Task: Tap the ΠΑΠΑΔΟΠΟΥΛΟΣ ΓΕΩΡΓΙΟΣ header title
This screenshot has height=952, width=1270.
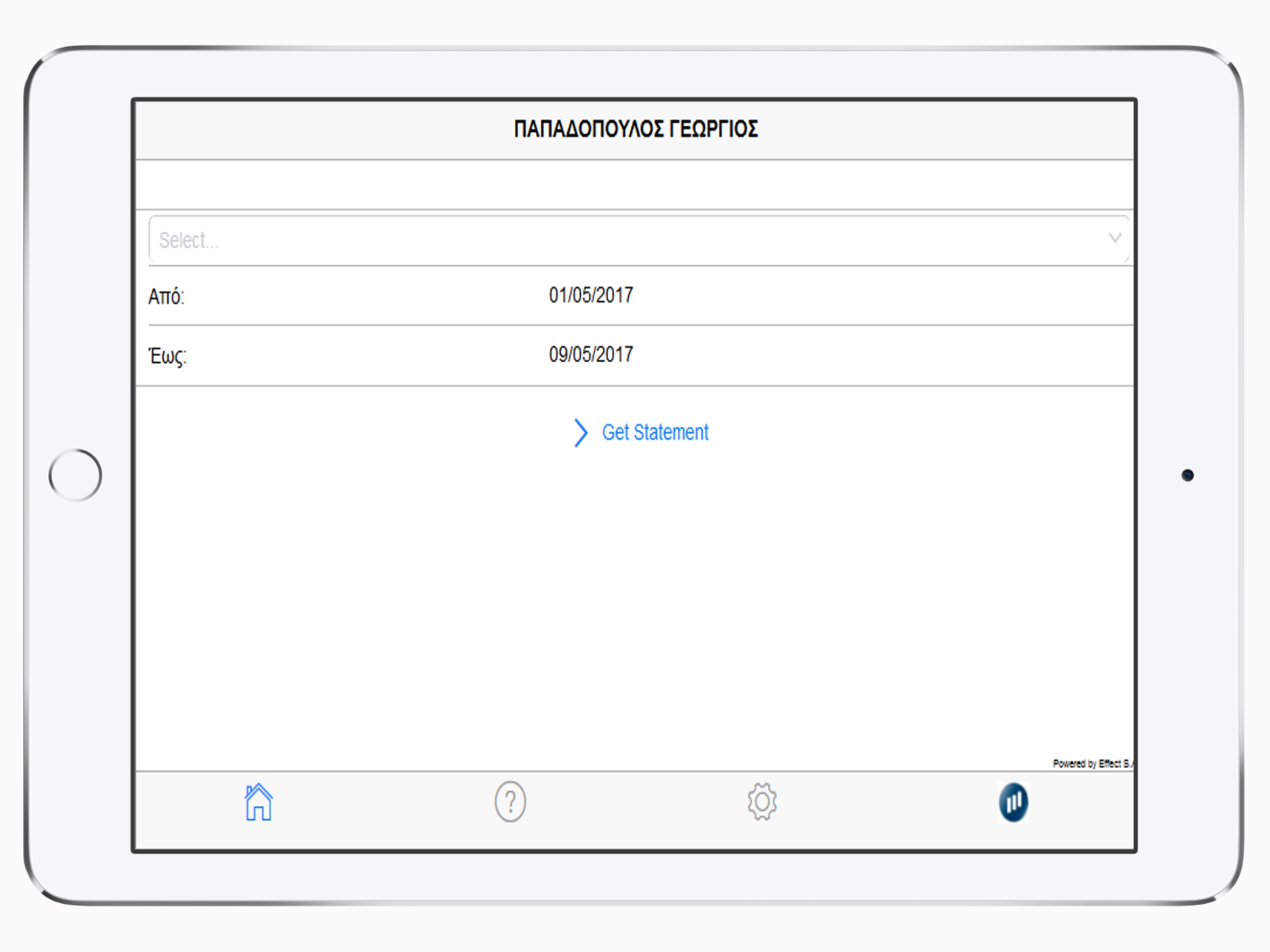Action: click(x=635, y=129)
